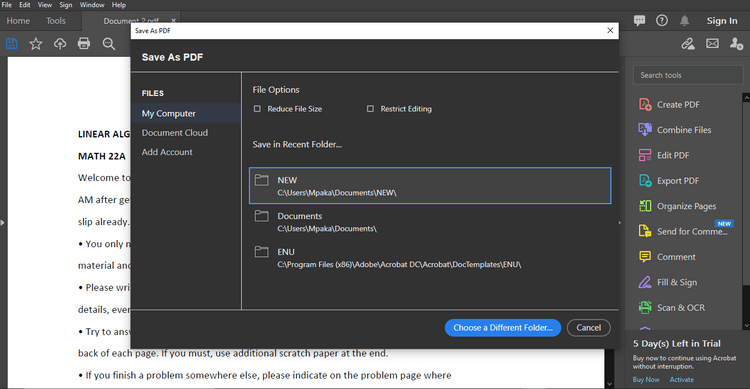
Task: Click the Save file icon in the toolbar
Action: pos(11,44)
